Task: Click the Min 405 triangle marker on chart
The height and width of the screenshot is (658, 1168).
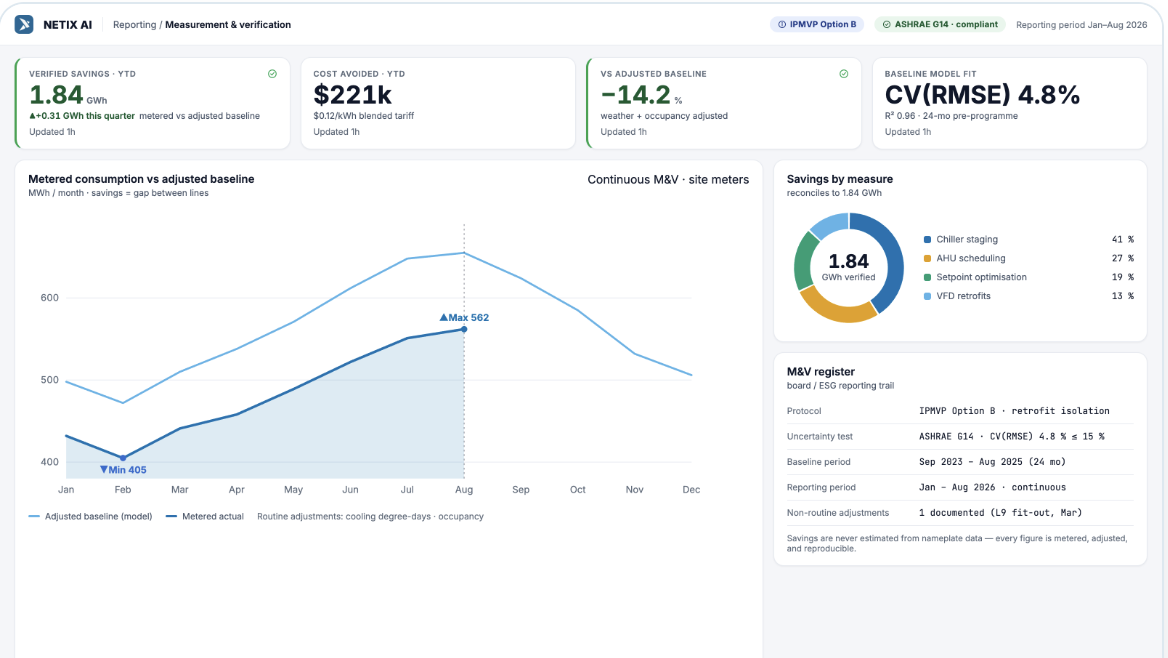Action: click(104, 469)
